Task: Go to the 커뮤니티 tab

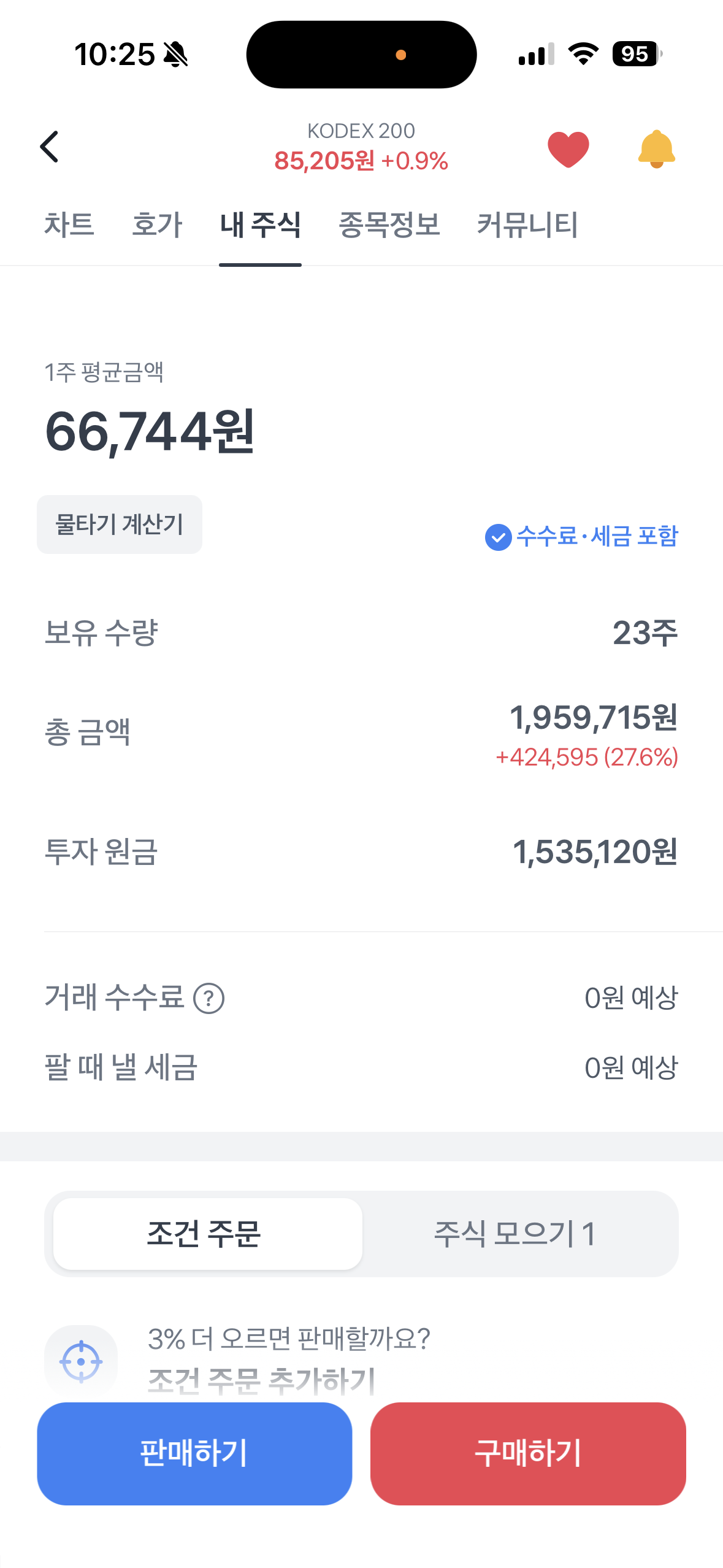Action: click(527, 225)
